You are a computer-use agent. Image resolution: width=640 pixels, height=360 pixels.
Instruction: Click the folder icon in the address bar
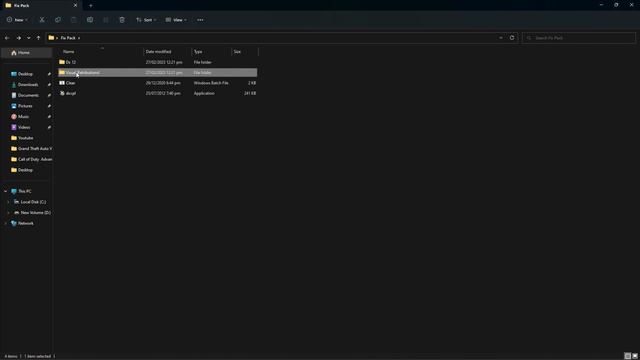tap(51, 38)
